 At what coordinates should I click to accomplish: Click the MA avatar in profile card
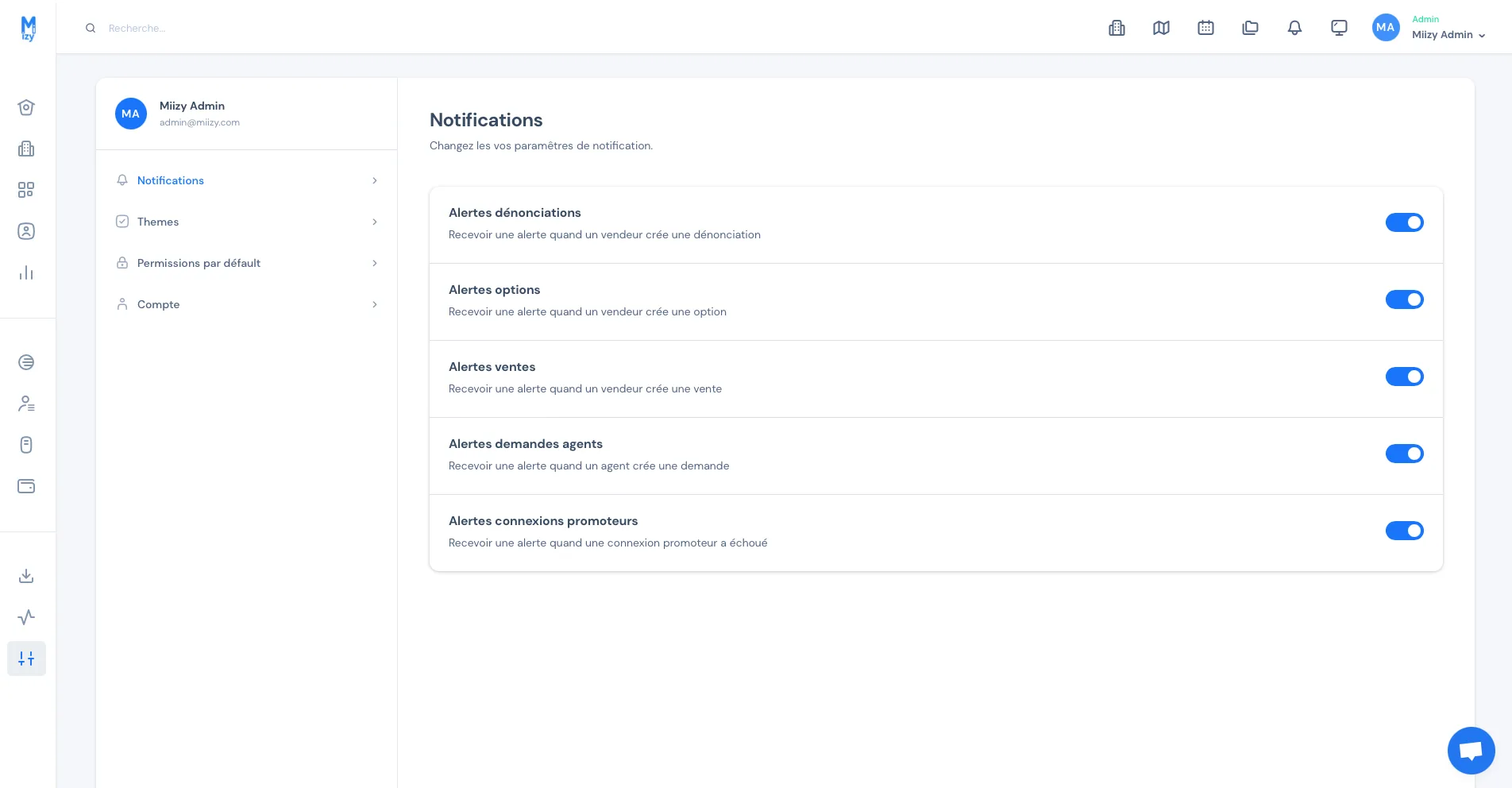(131, 114)
